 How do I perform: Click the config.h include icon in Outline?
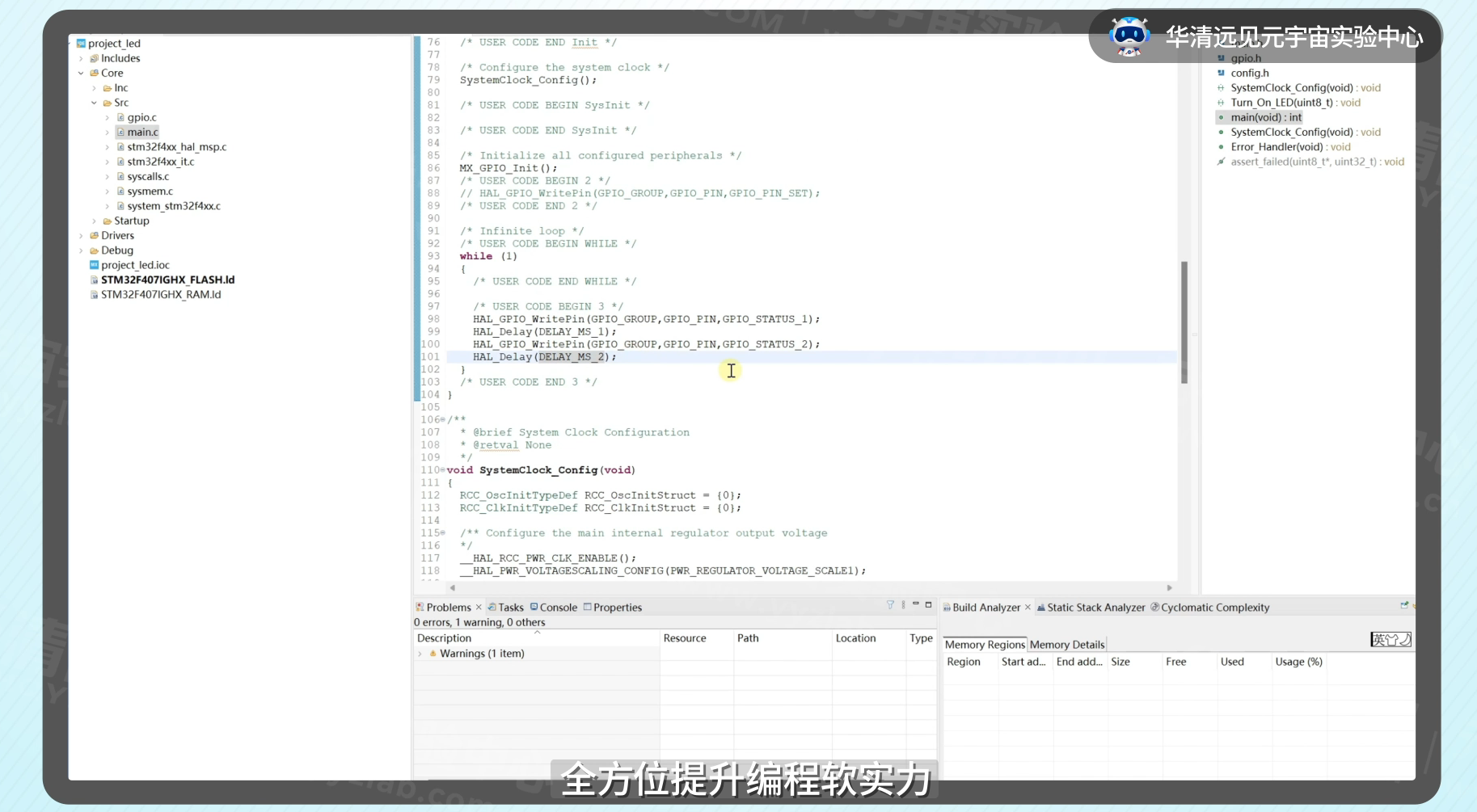coord(1221,73)
